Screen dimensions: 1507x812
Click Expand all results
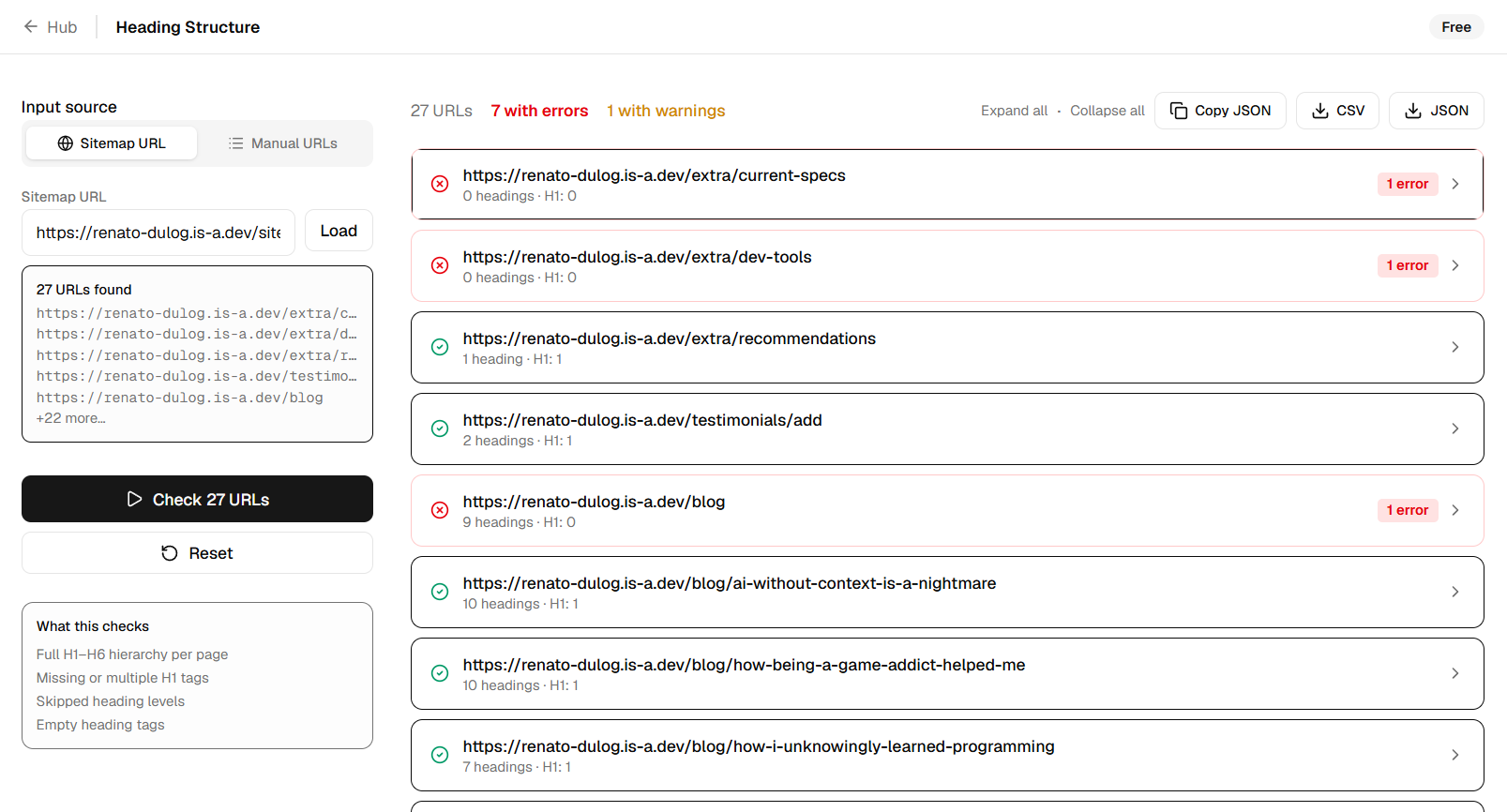(1014, 111)
